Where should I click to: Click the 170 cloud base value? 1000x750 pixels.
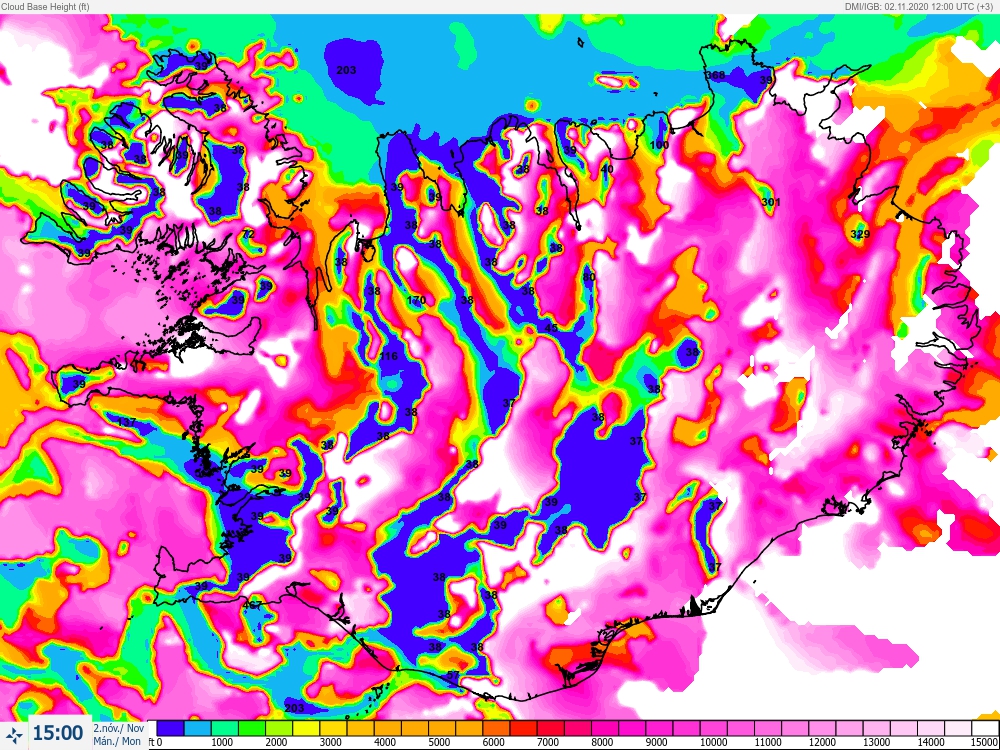(x=416, y=300)
